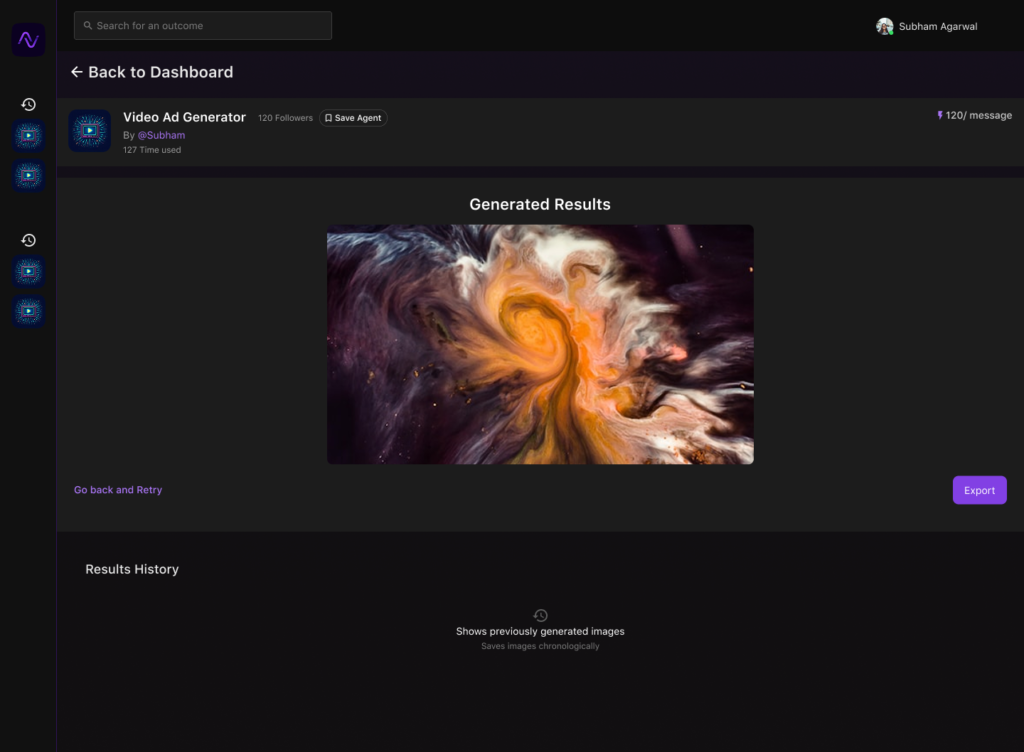The image size is (1024, 752).
Task: Click the back arrow beside Back to Dashboard
Action: (77, 72)
